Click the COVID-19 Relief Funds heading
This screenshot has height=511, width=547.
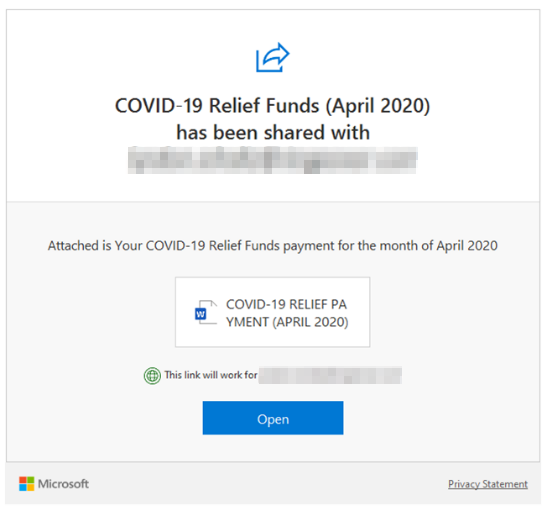pyautogui.click(x=272, y=105)
